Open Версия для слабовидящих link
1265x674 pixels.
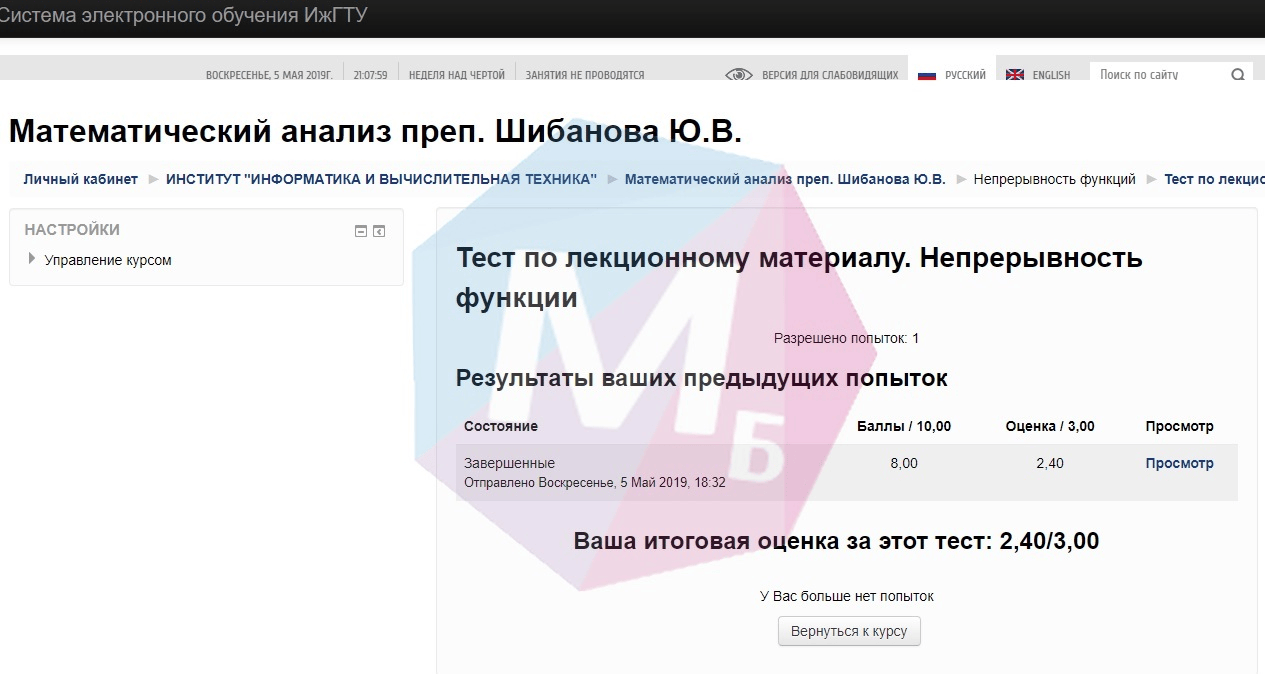coord(830,75)
